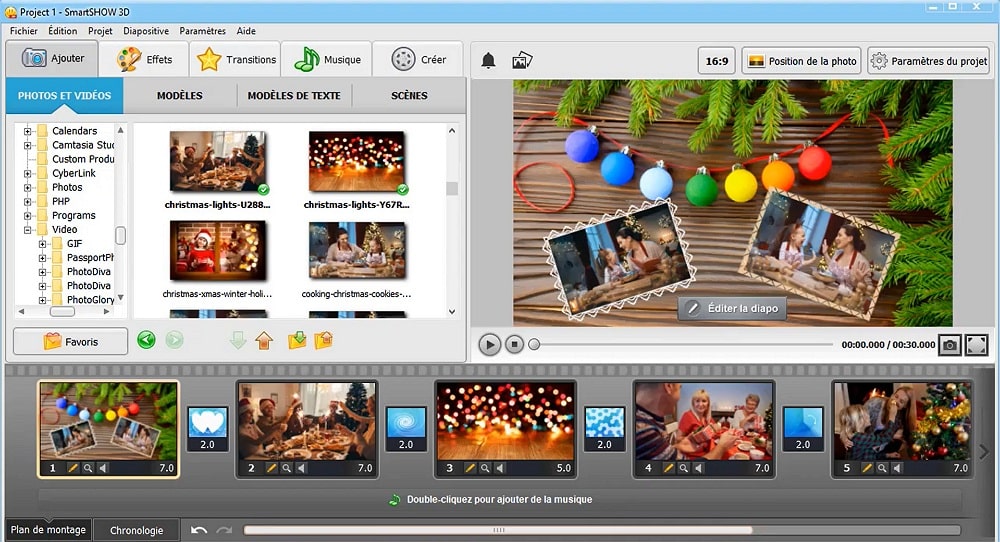The image size is (1000, 542).
Task: Switch to the Effets tab
Action: (x=145, y=59)
